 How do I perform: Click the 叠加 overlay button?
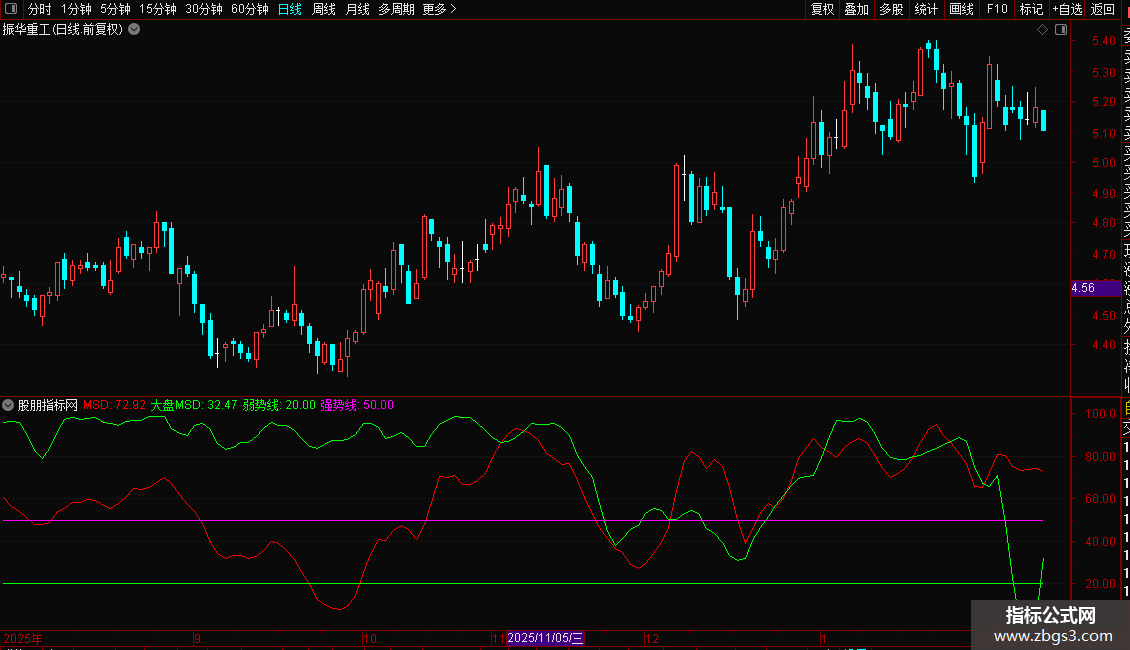(857, 9)
